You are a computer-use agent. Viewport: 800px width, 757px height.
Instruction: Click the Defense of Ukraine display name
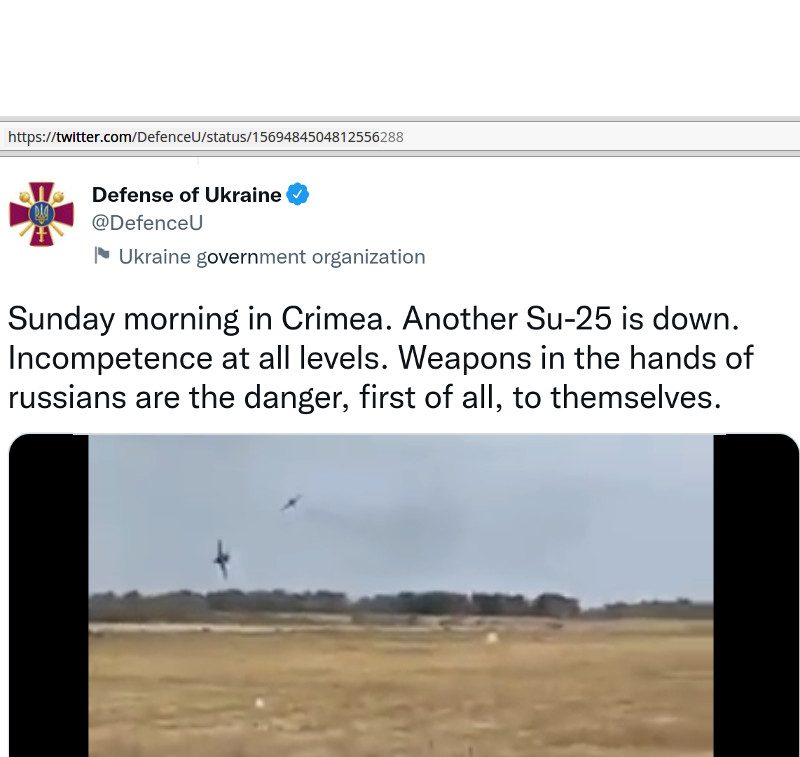pyautogui.click(x=186, y=195)
